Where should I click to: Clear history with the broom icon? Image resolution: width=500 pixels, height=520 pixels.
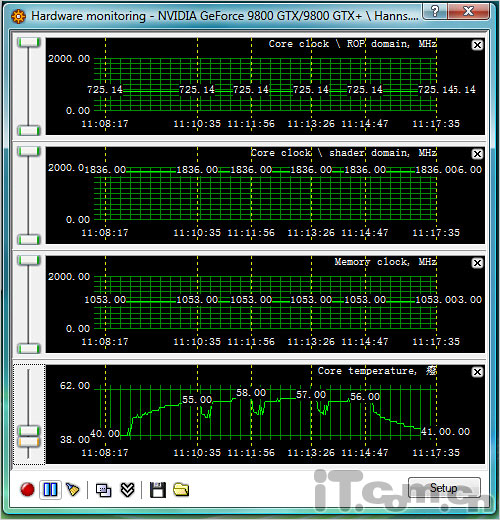[x=73, y=490]
